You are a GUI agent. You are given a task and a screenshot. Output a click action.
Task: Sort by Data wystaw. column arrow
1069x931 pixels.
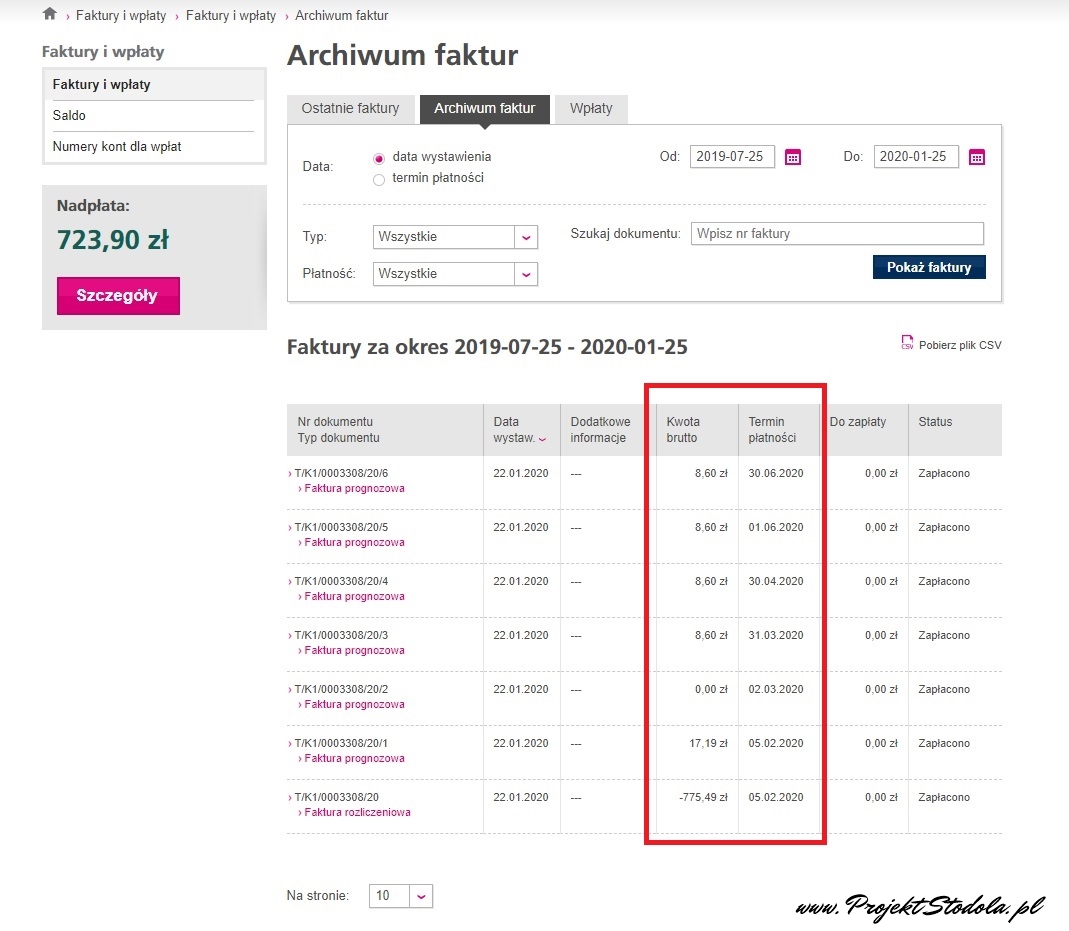[x=543, y=439]
